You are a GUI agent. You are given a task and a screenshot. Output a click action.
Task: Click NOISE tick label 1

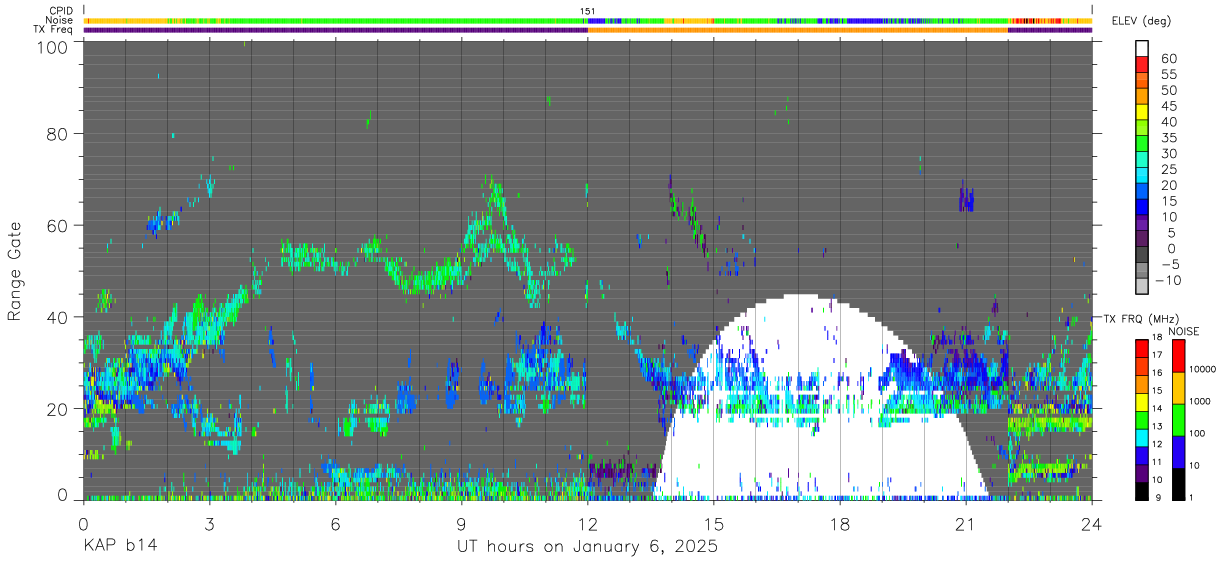coord(1191,498)
